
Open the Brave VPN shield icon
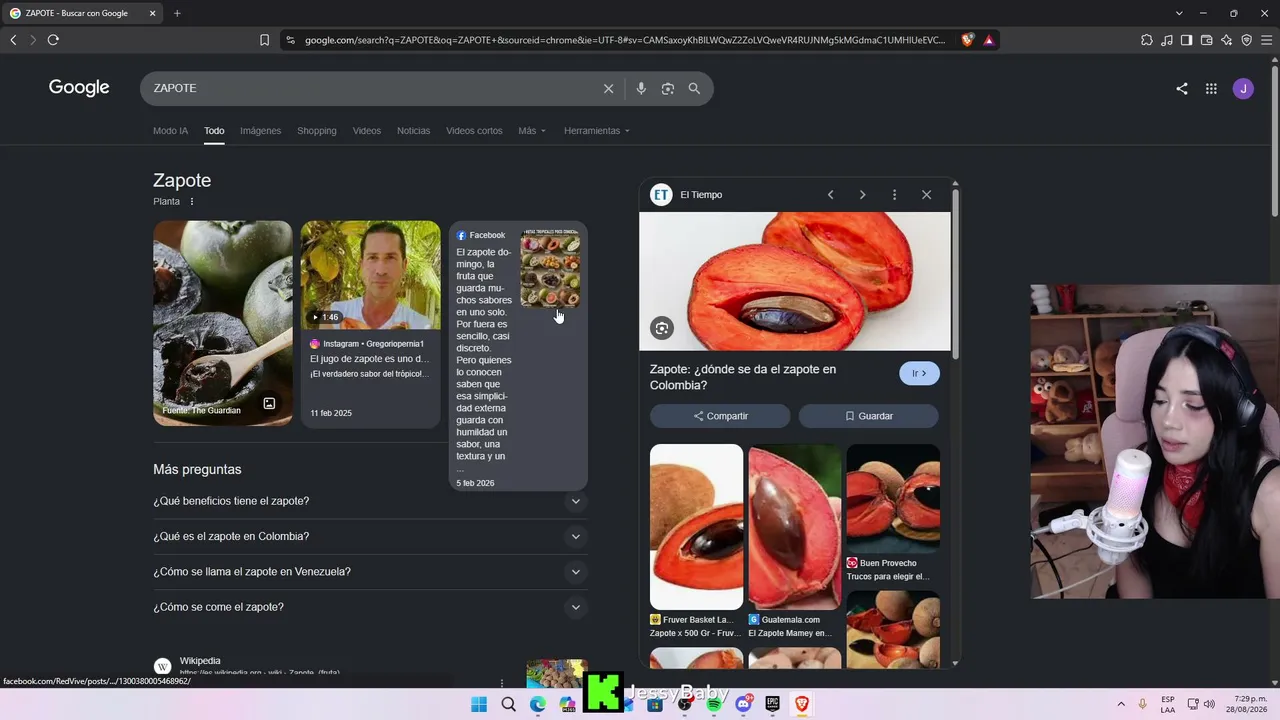[1246, 40]
